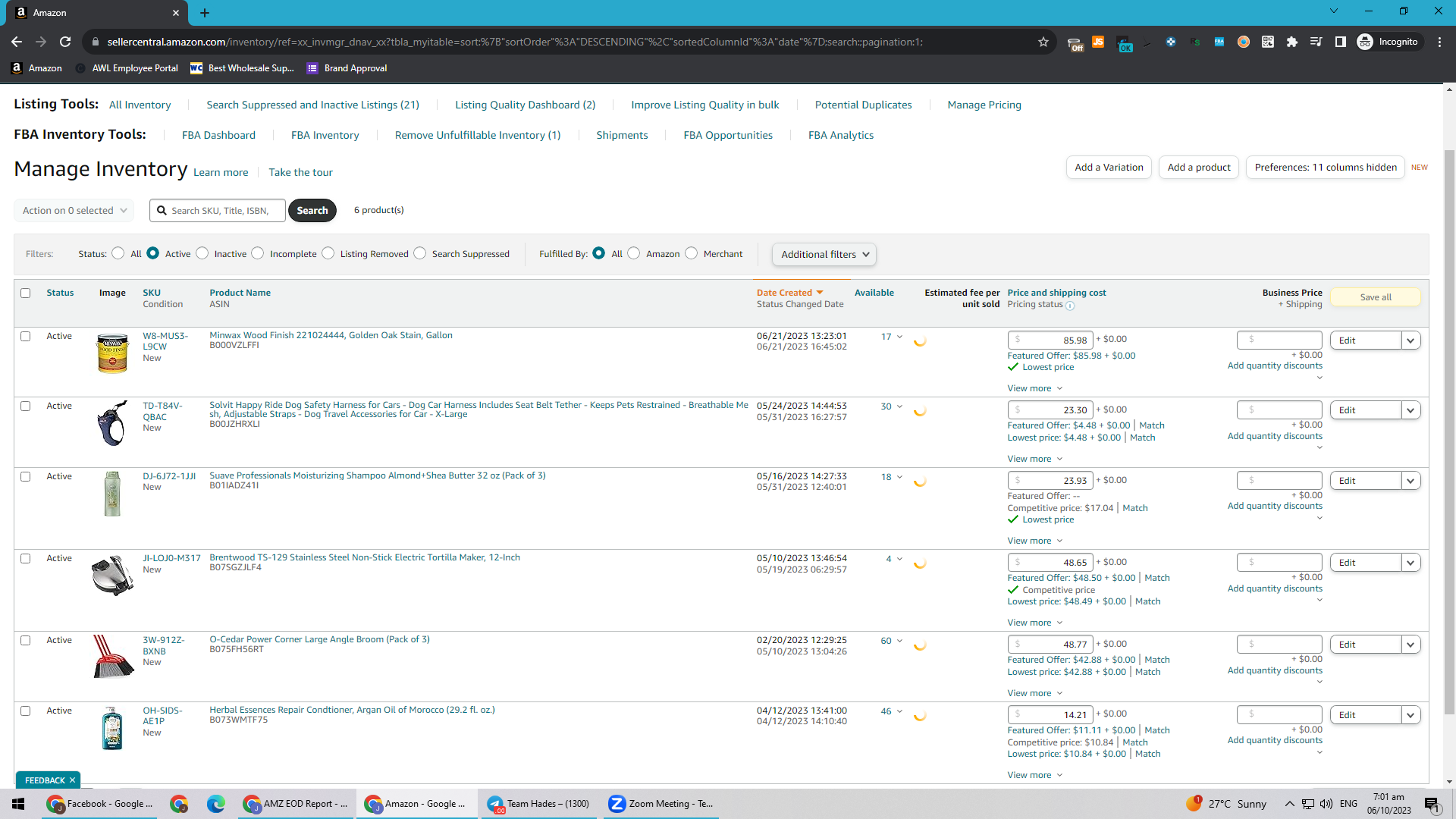Open Search Suppressed and Inactive Listings (21)

[x=312, y=105]
